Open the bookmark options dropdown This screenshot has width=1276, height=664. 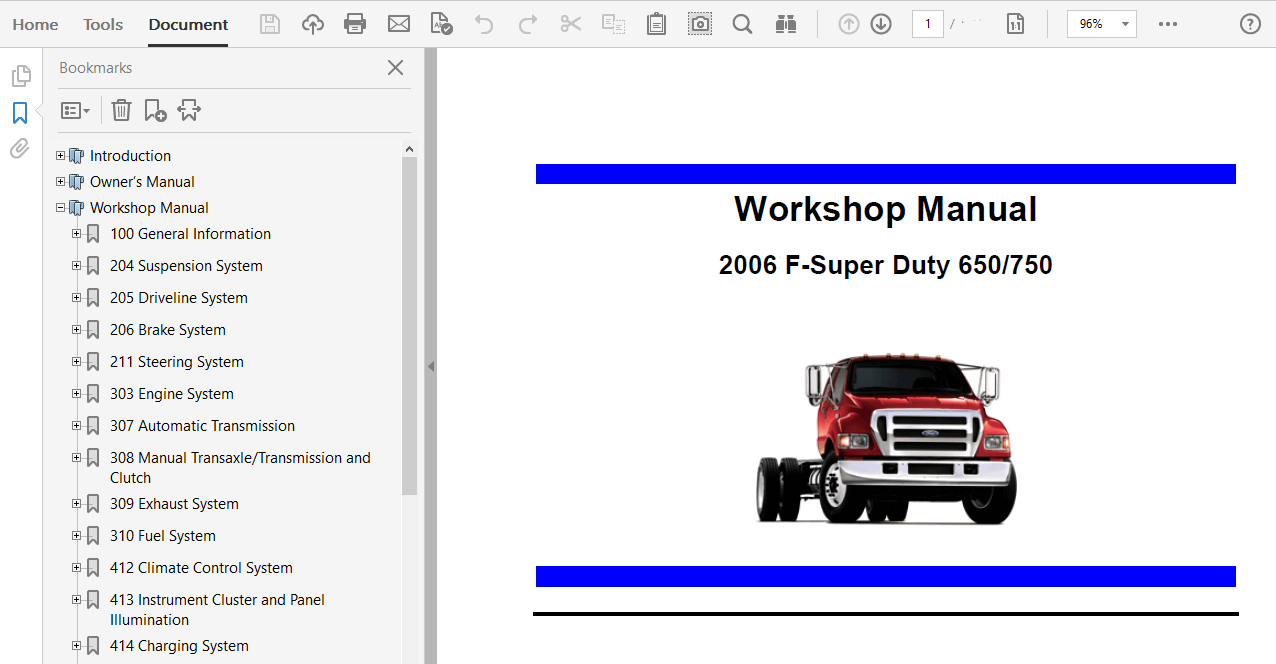click(75, 110)
